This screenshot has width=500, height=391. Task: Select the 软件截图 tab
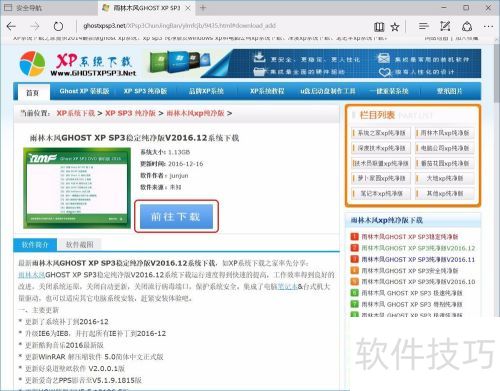[x=79, y=245]
